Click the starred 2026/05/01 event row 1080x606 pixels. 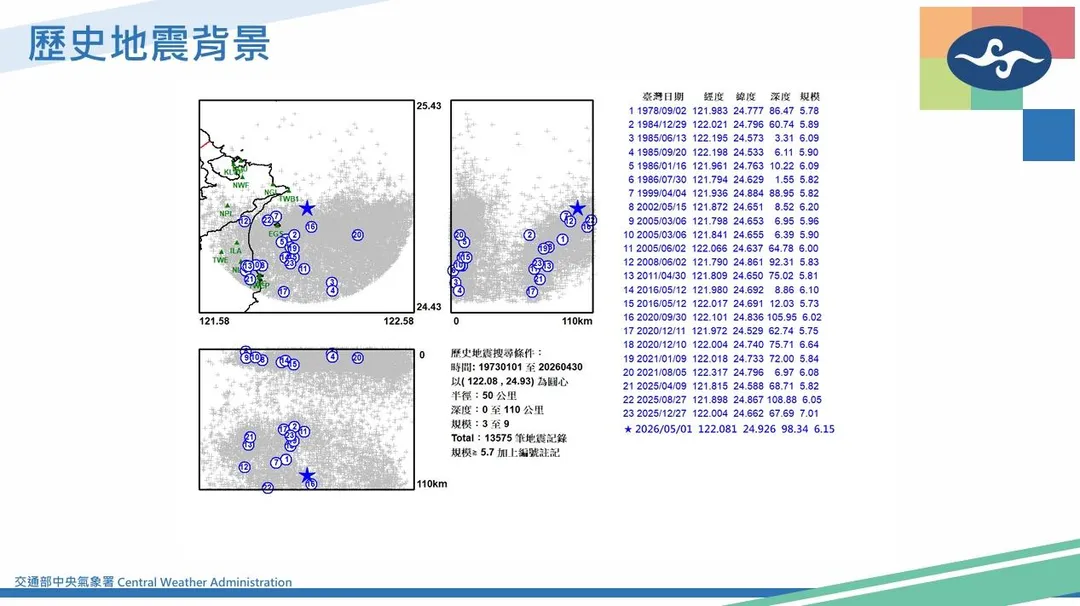pos(729,428)
